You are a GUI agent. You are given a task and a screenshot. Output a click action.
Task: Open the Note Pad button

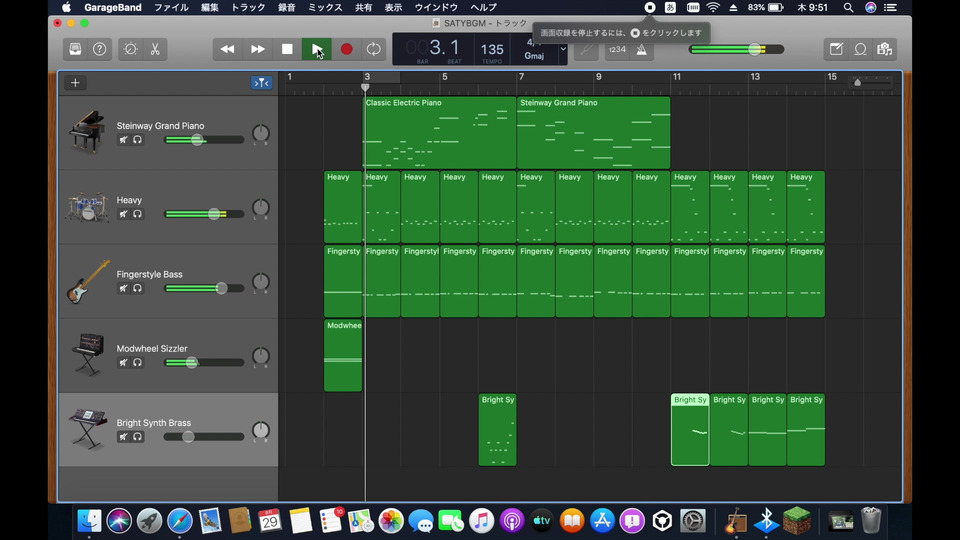pos(836,49)
